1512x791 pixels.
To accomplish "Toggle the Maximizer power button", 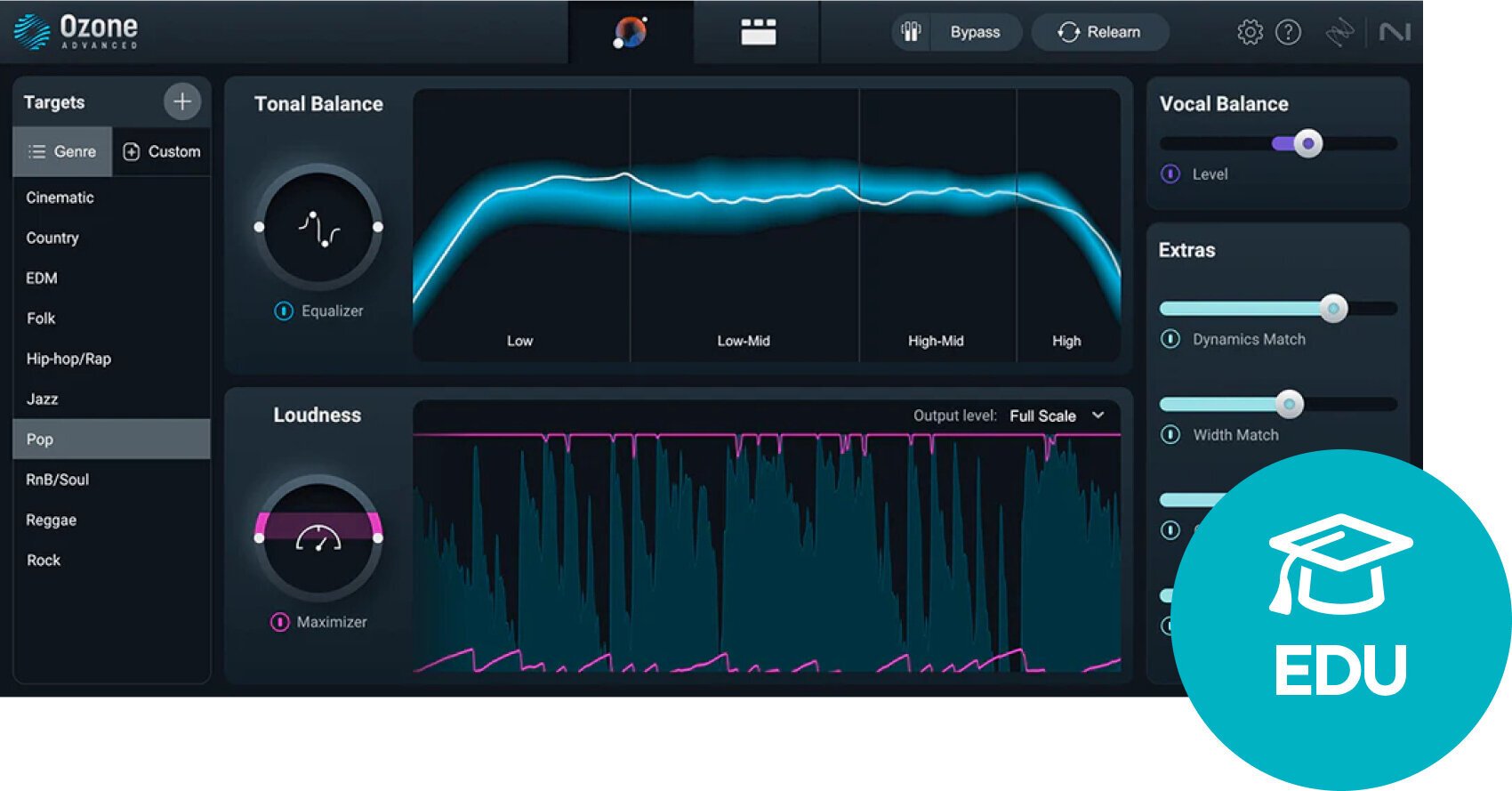I will coord(280,622).
